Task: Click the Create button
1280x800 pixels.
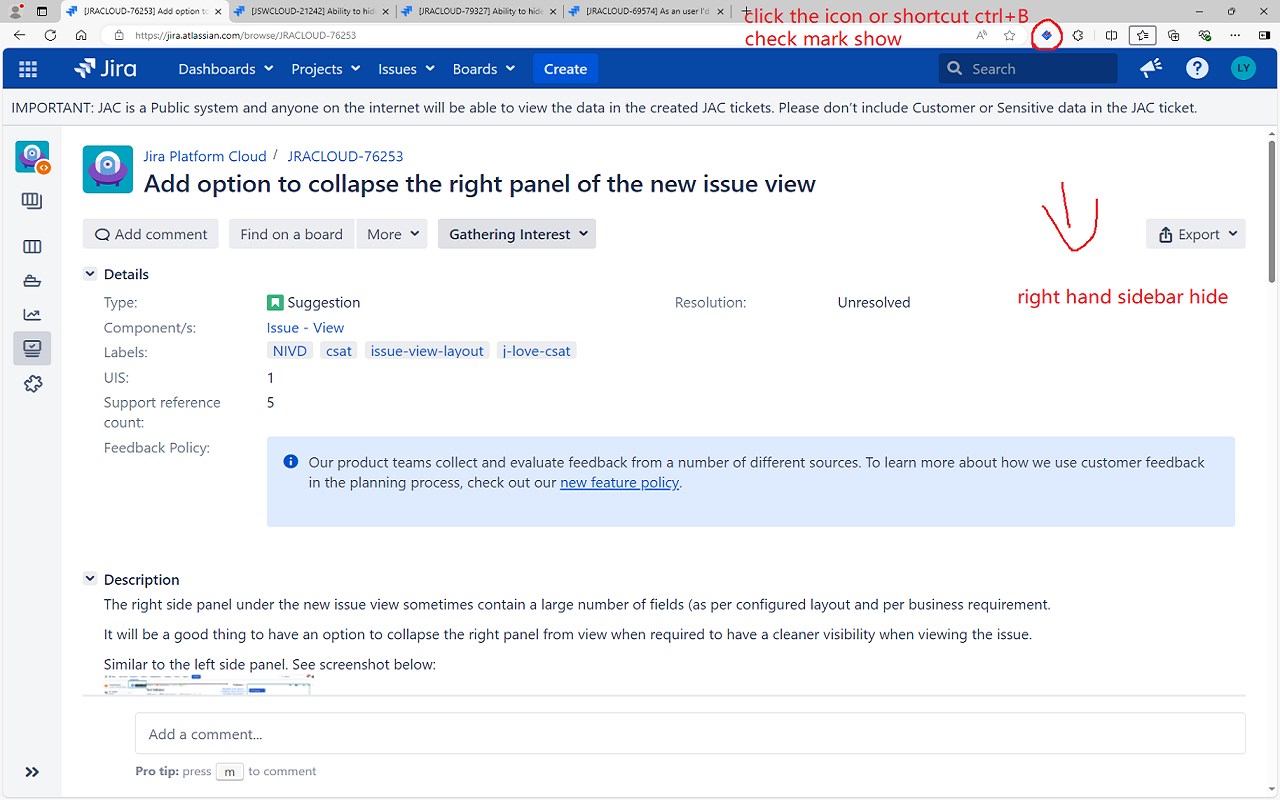Action: (x=565, y=69)
